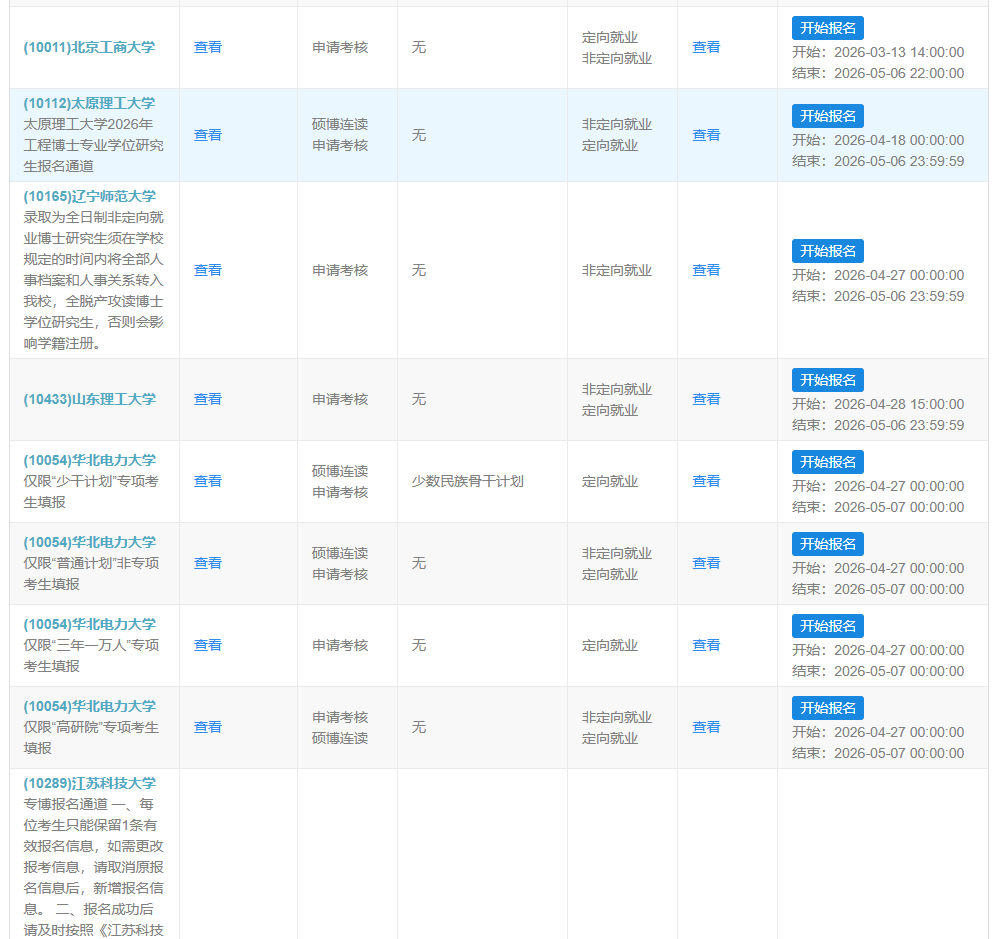
Task: Click the 专博报名通道 description under 江苏科技大学
Action: [93, 867]
